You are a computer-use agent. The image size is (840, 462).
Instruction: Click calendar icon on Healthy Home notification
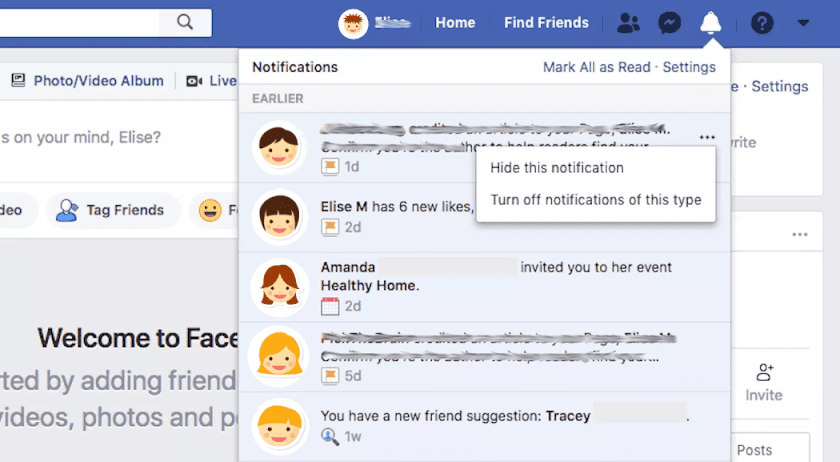click(330, 306)
